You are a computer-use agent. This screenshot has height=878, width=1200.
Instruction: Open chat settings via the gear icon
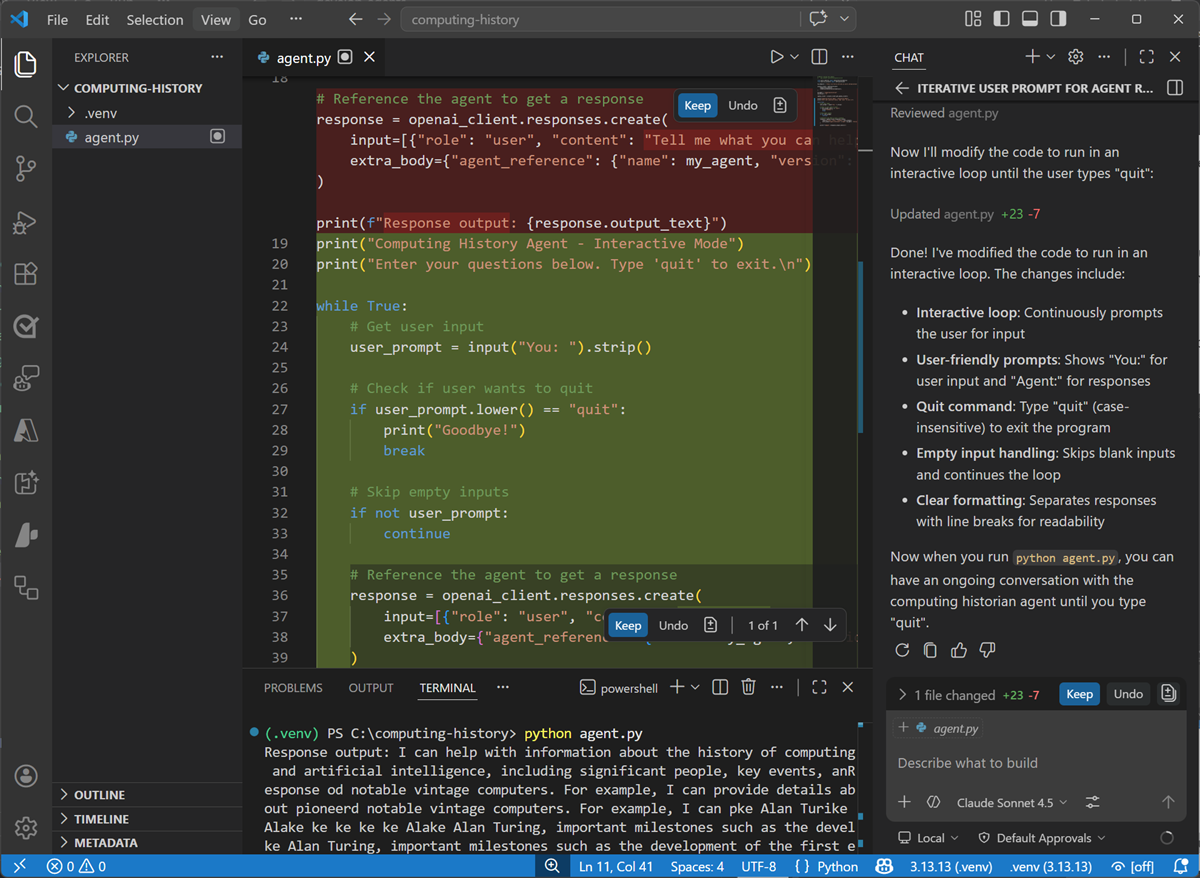[1074, 57]
